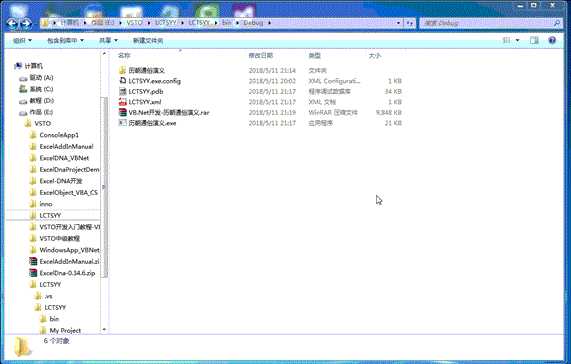Image resolution: width=571 pixels, height=364 pixels.
Task: Select the 历朝通俗演义 folder icon in file list
Action: [x=123, y=70]
